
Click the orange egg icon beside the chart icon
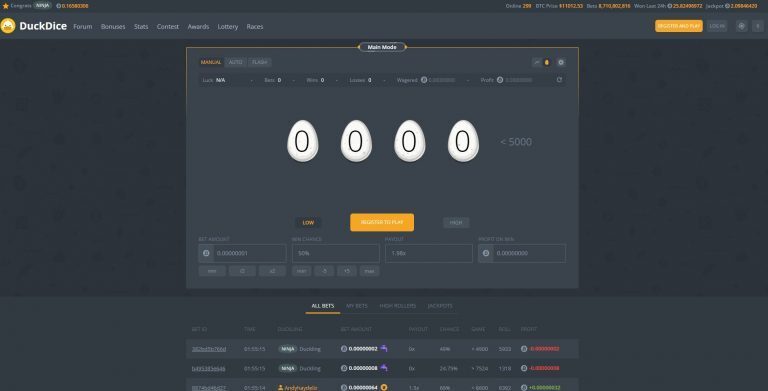pyautogui.click(x=547, y=62)
